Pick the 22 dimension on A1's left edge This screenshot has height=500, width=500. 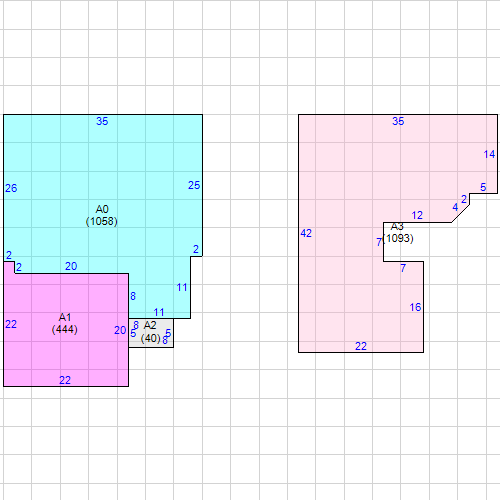tap(11, 324)
